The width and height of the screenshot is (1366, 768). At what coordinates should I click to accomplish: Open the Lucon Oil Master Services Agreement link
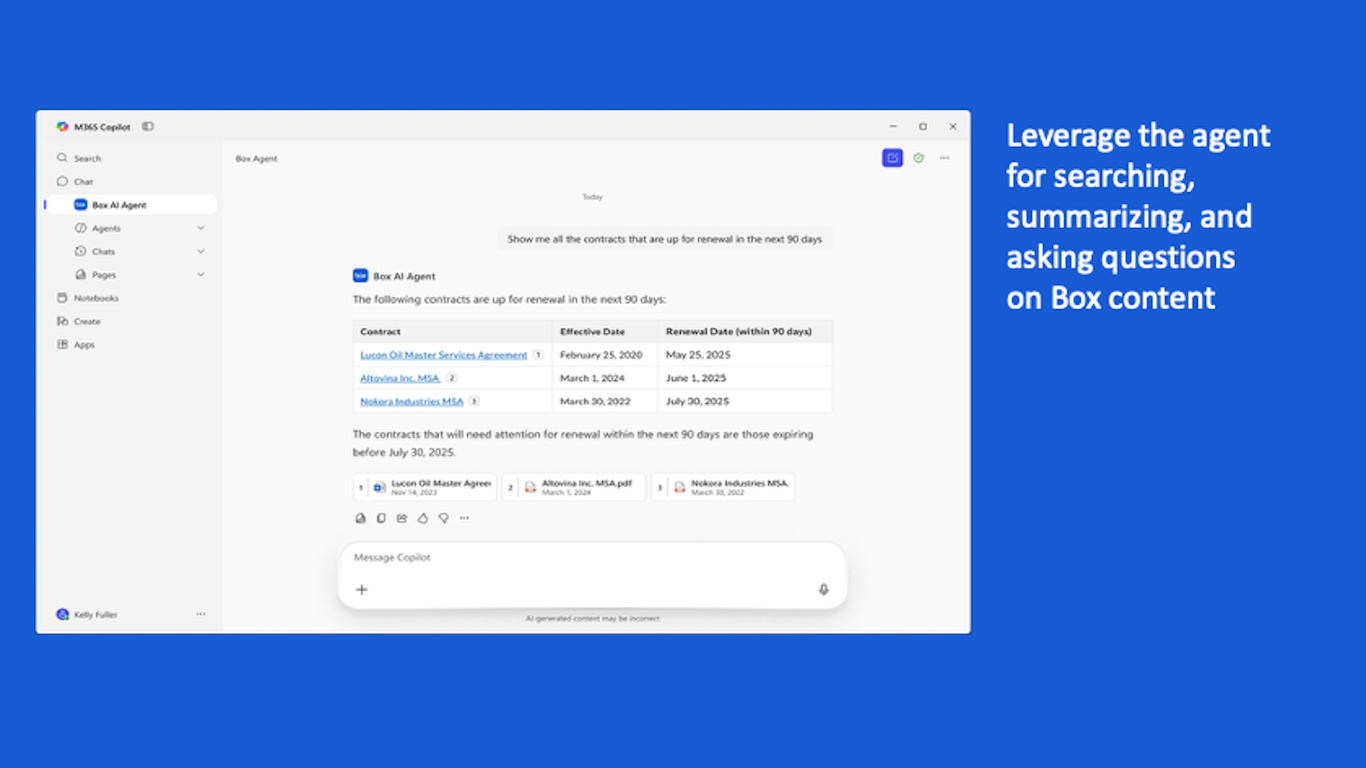444,355
